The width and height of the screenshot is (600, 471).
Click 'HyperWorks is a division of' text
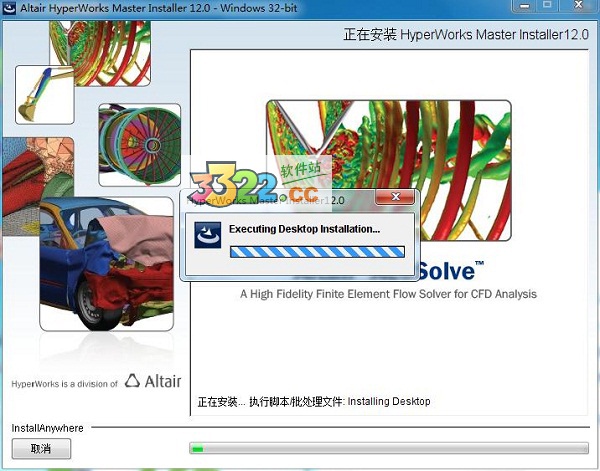64,384
